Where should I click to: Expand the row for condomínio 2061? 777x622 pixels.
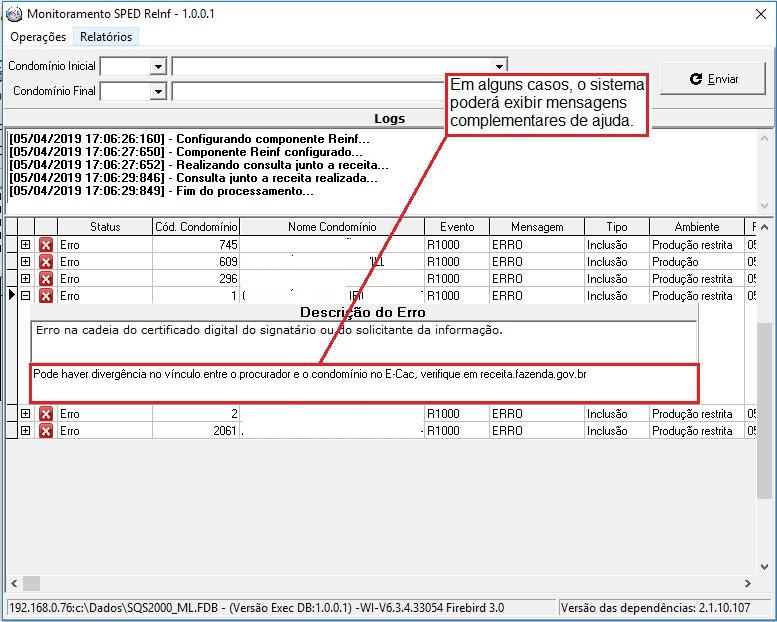pyautogui.click(x=26, y=430)
